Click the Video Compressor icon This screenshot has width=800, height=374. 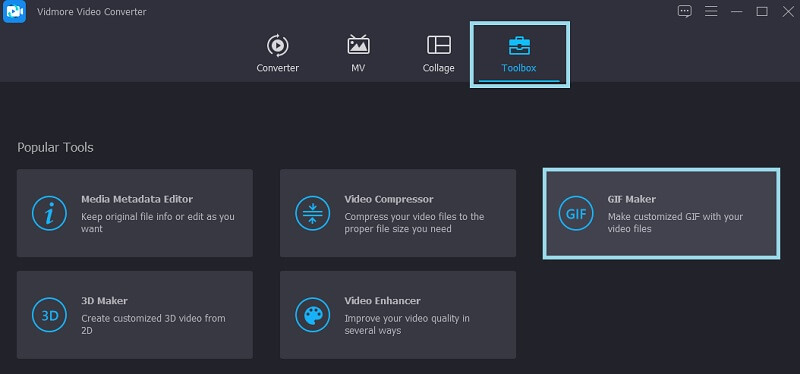click(313, 213)
